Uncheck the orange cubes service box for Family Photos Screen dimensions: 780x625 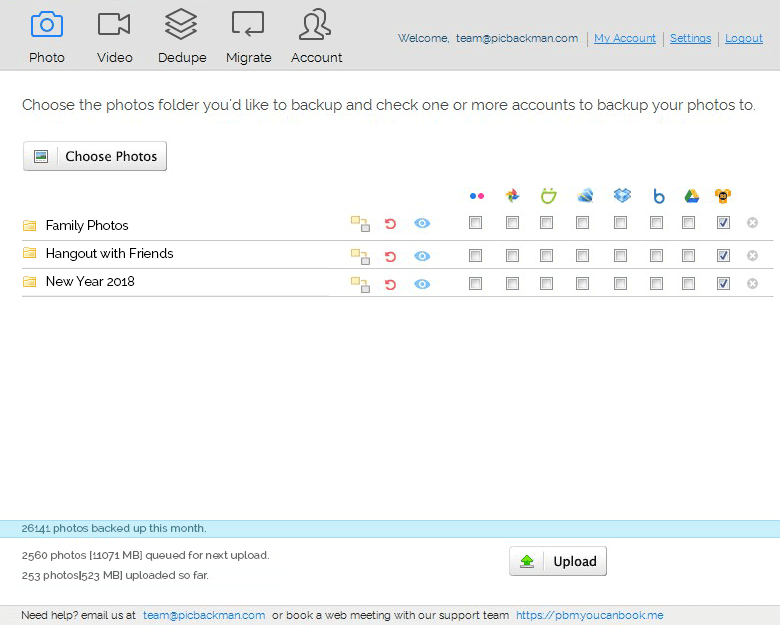723,222
